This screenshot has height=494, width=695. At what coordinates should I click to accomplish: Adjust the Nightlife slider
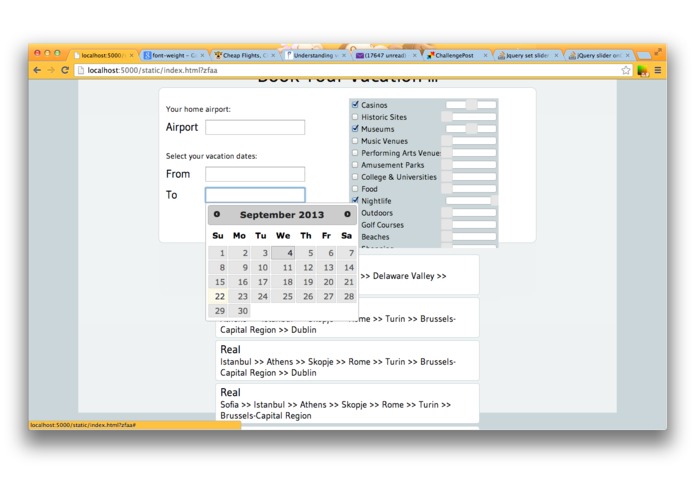471,200
